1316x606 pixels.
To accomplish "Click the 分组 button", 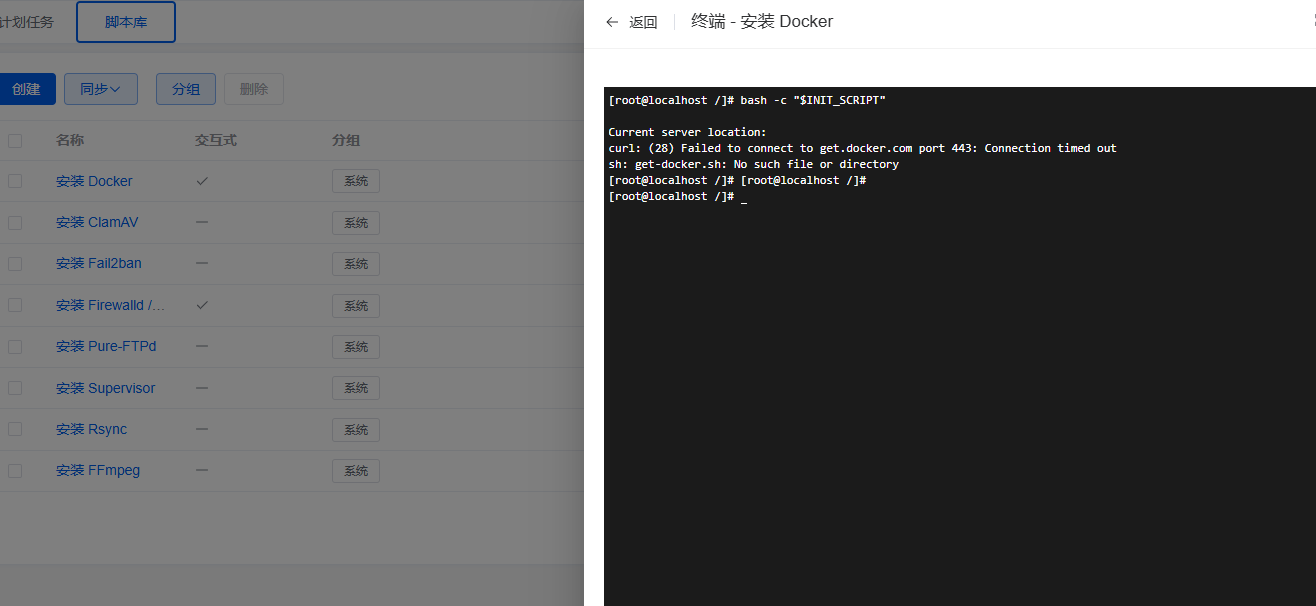I will (x=186, y=89).
